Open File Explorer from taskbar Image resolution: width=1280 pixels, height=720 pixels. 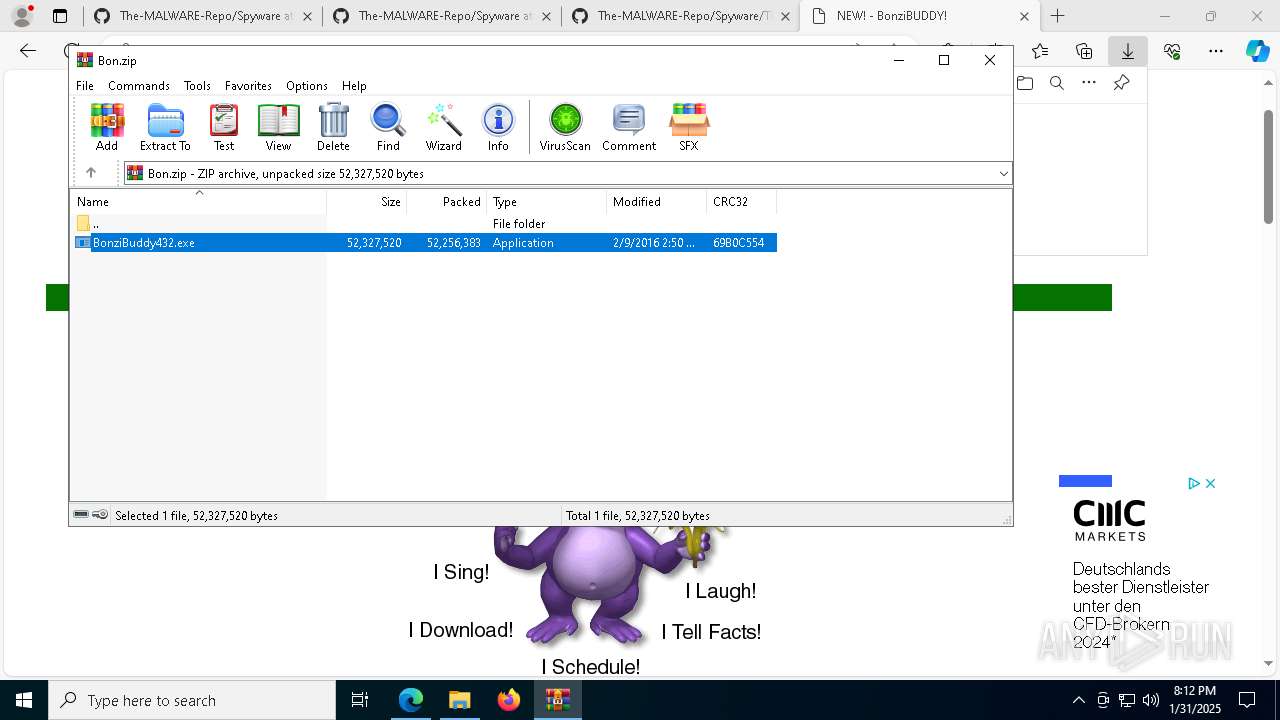(x=460, y=700)
